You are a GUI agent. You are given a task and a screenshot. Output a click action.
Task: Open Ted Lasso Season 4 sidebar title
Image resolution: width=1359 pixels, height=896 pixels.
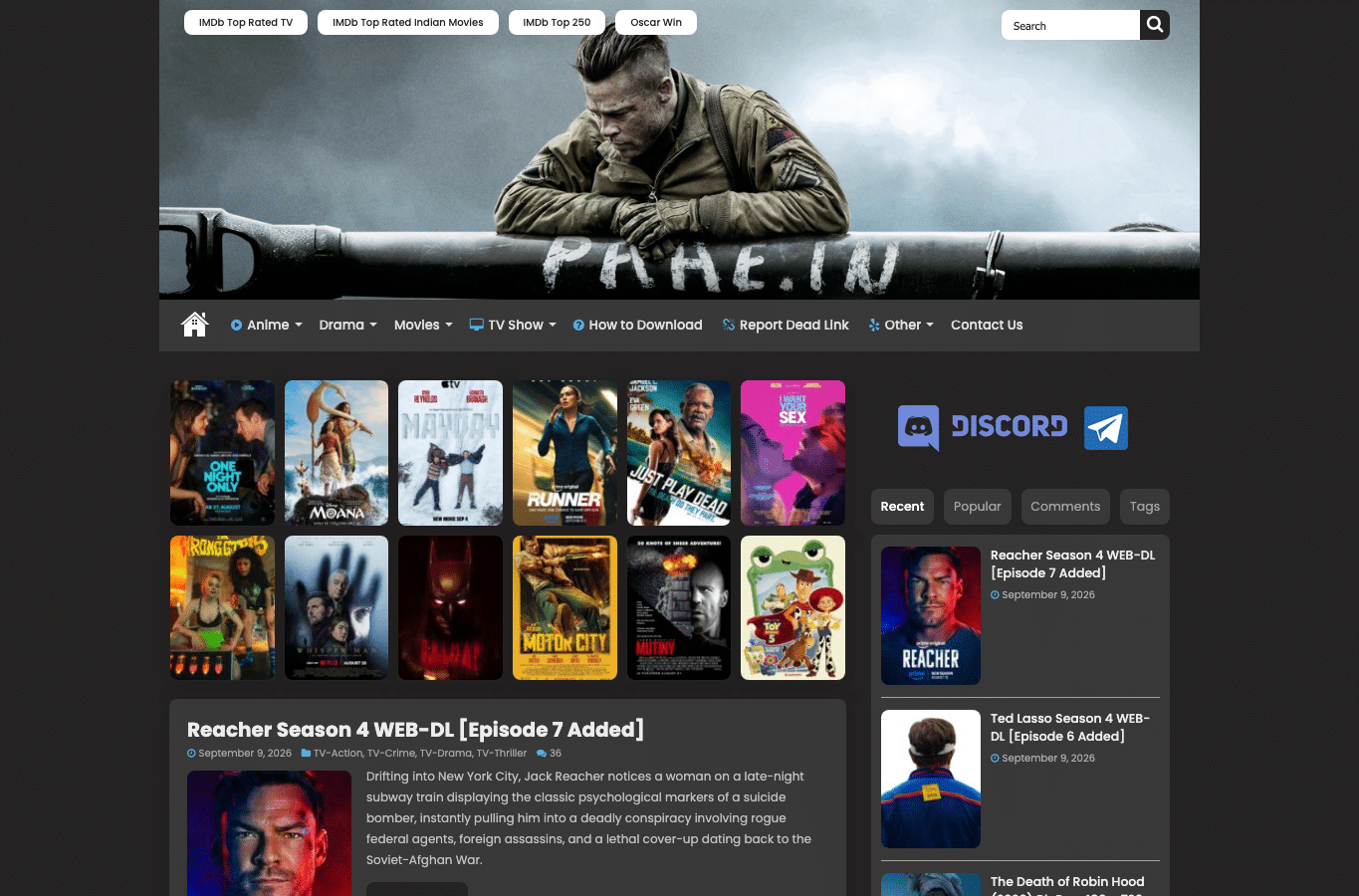click(x=1070, y=727)
